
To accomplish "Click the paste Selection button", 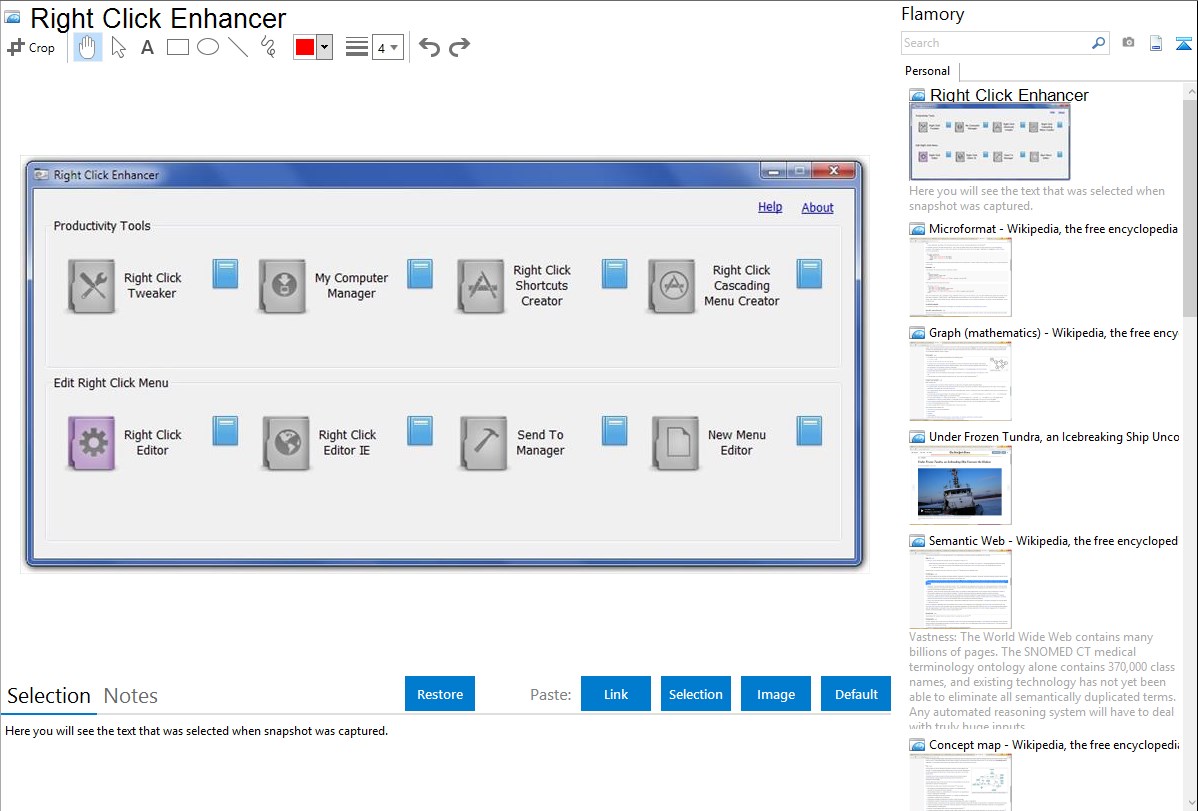I will coord(696,693).
